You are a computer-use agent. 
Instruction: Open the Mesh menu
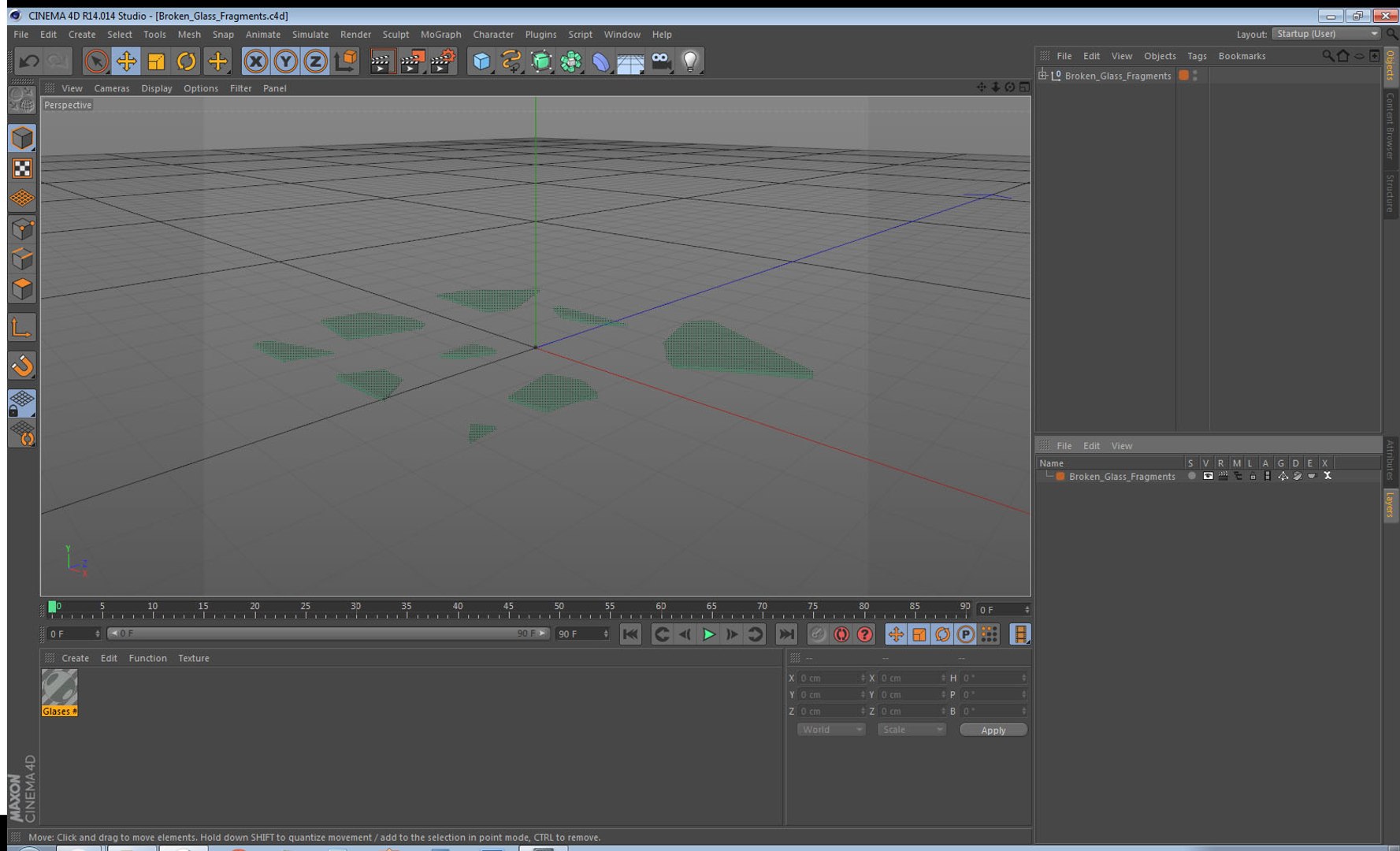click(x=189, y=35)
